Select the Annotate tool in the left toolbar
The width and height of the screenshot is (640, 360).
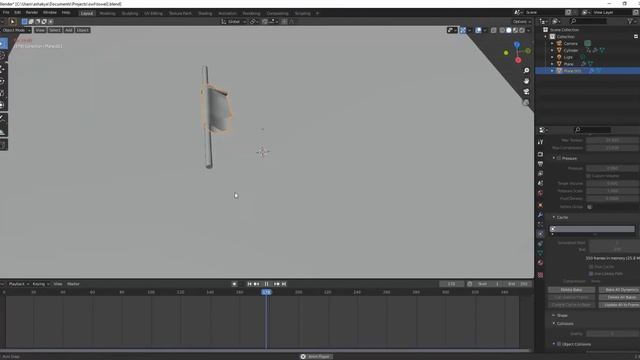click(2, 118)
